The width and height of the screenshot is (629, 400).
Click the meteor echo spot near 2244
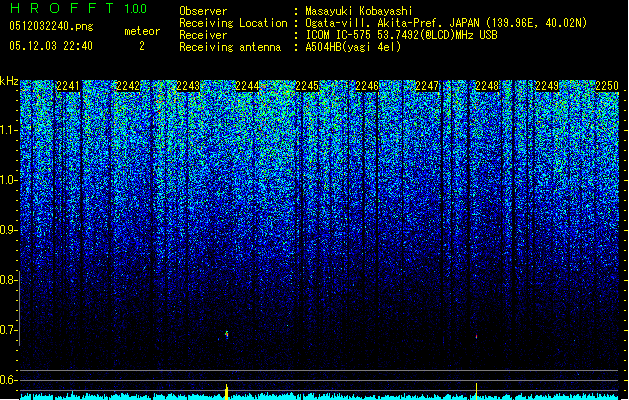point(227,334)
